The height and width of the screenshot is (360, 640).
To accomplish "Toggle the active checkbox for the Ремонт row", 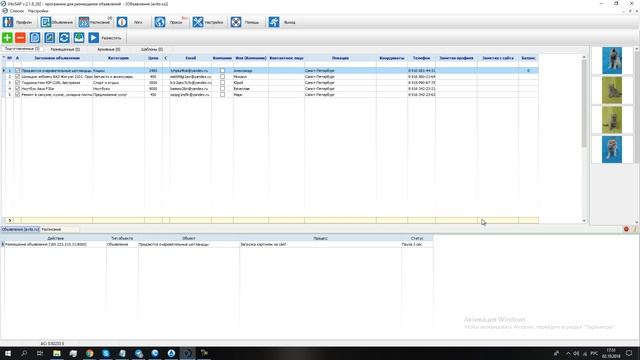I will (x=17, y=94).
